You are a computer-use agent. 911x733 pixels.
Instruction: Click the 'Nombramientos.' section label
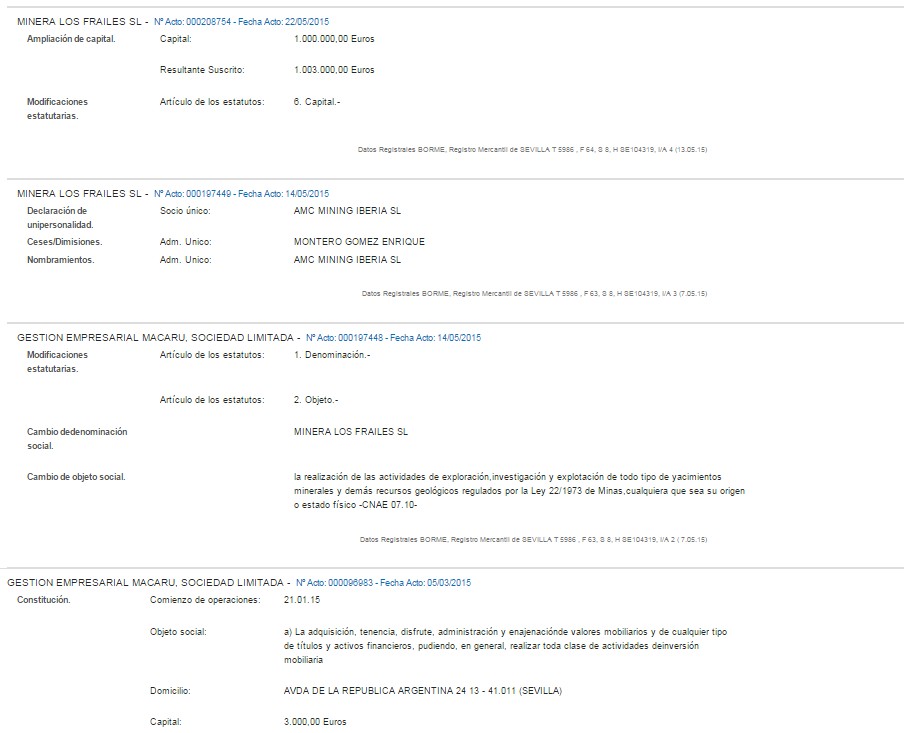(x=61, y=260)
